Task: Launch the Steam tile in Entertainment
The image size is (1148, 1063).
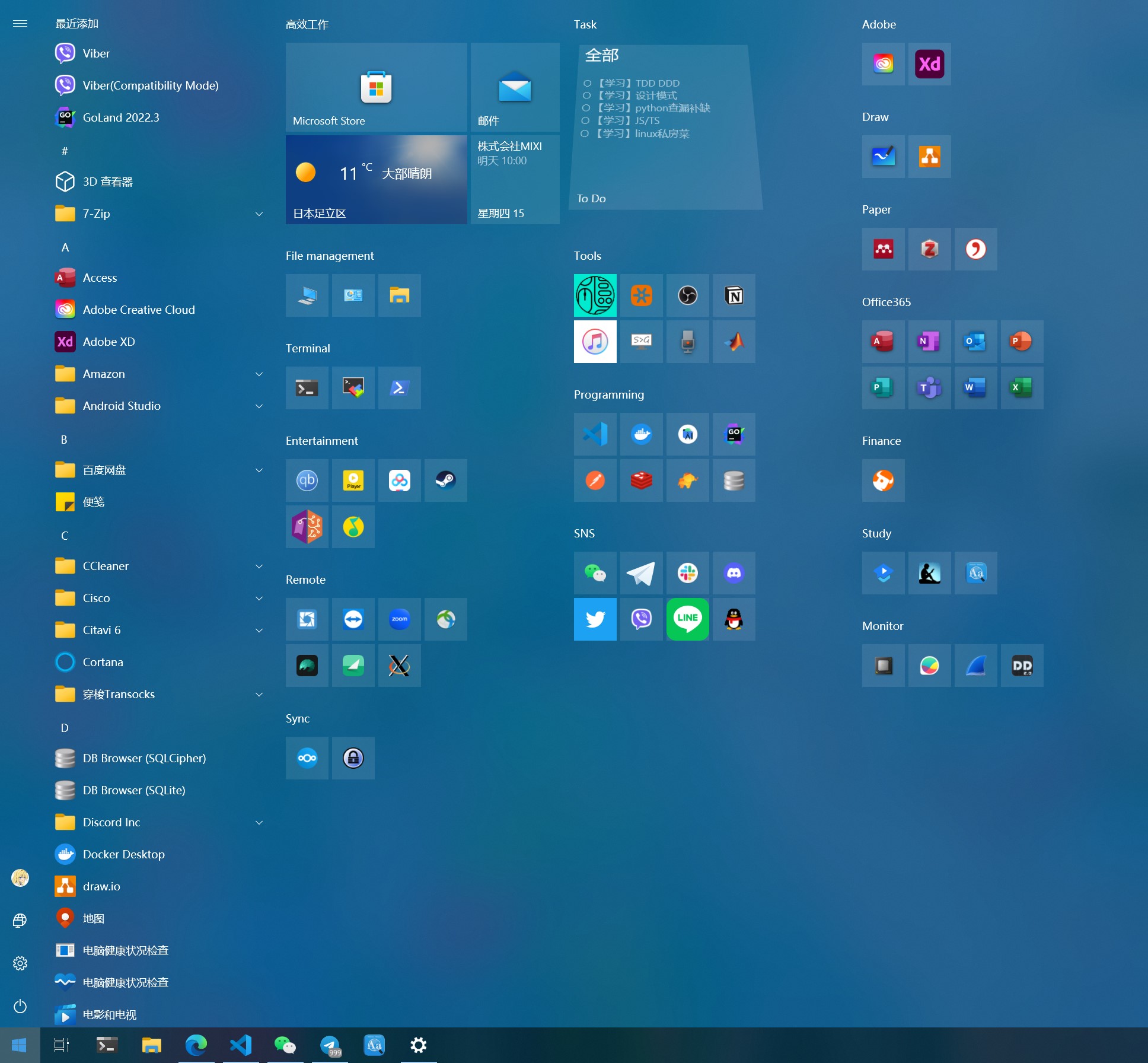Action: pyautogui.click(x=445, y=480)
